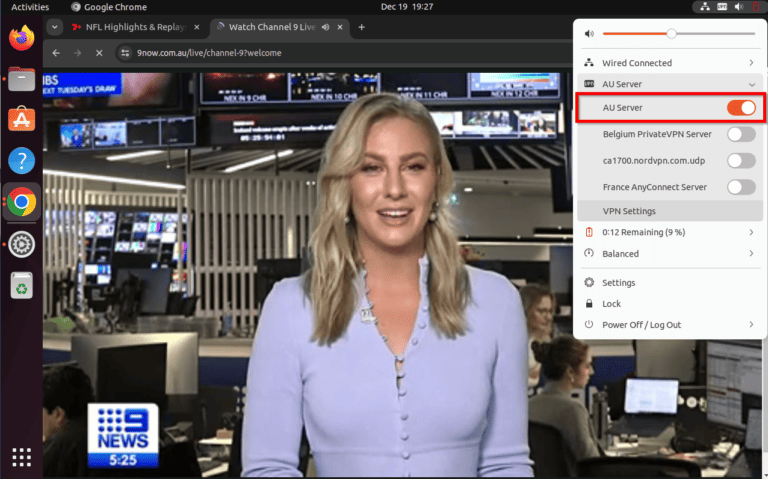Open Ubuntu Software from the dock

coord(21,120)
